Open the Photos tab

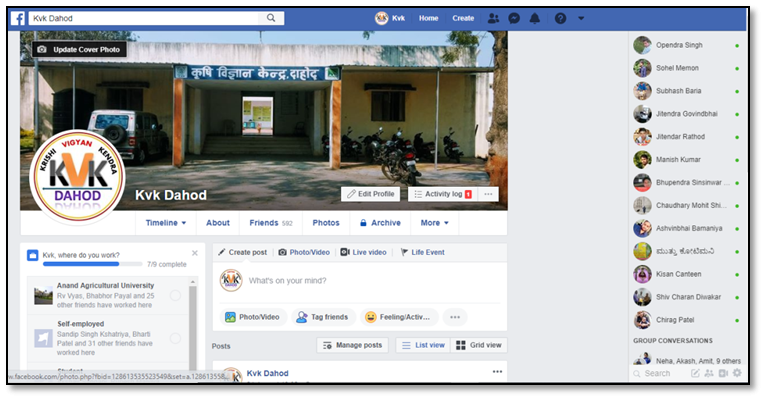coord(326,223)
